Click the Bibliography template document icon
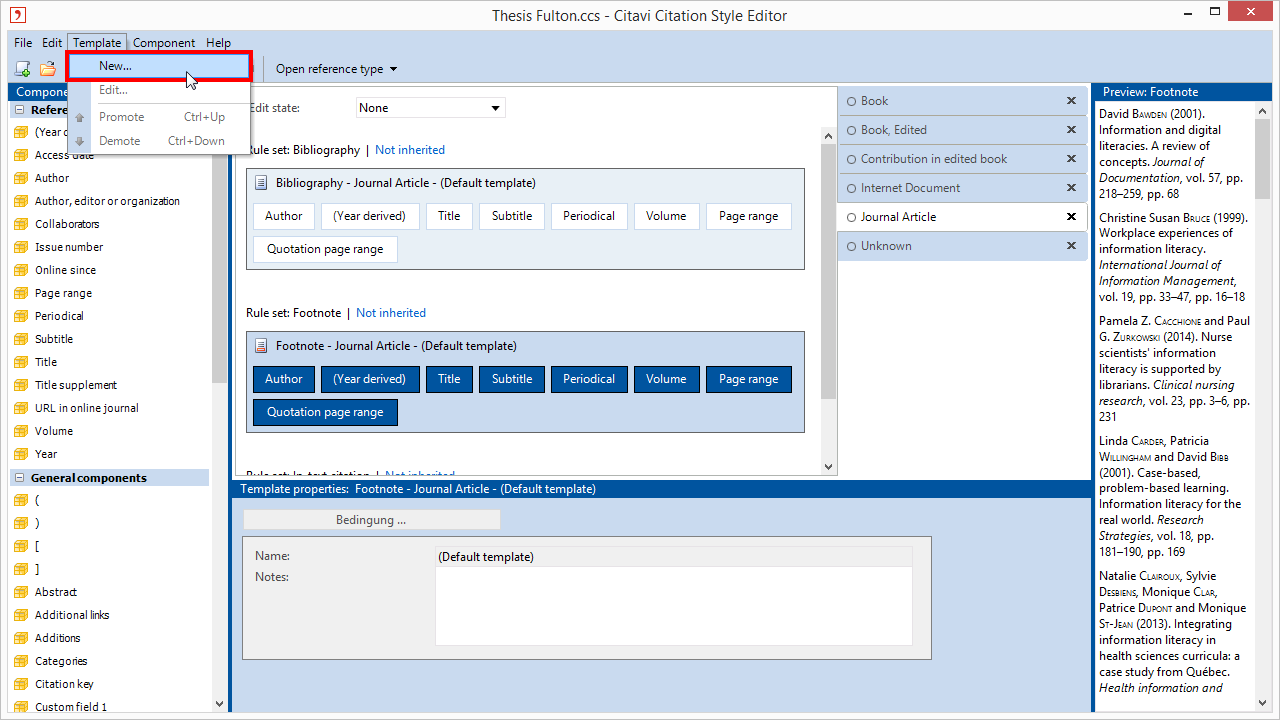Image resolution: width=1280 pixels, height=720 pixels. click(x=261, y=183)
